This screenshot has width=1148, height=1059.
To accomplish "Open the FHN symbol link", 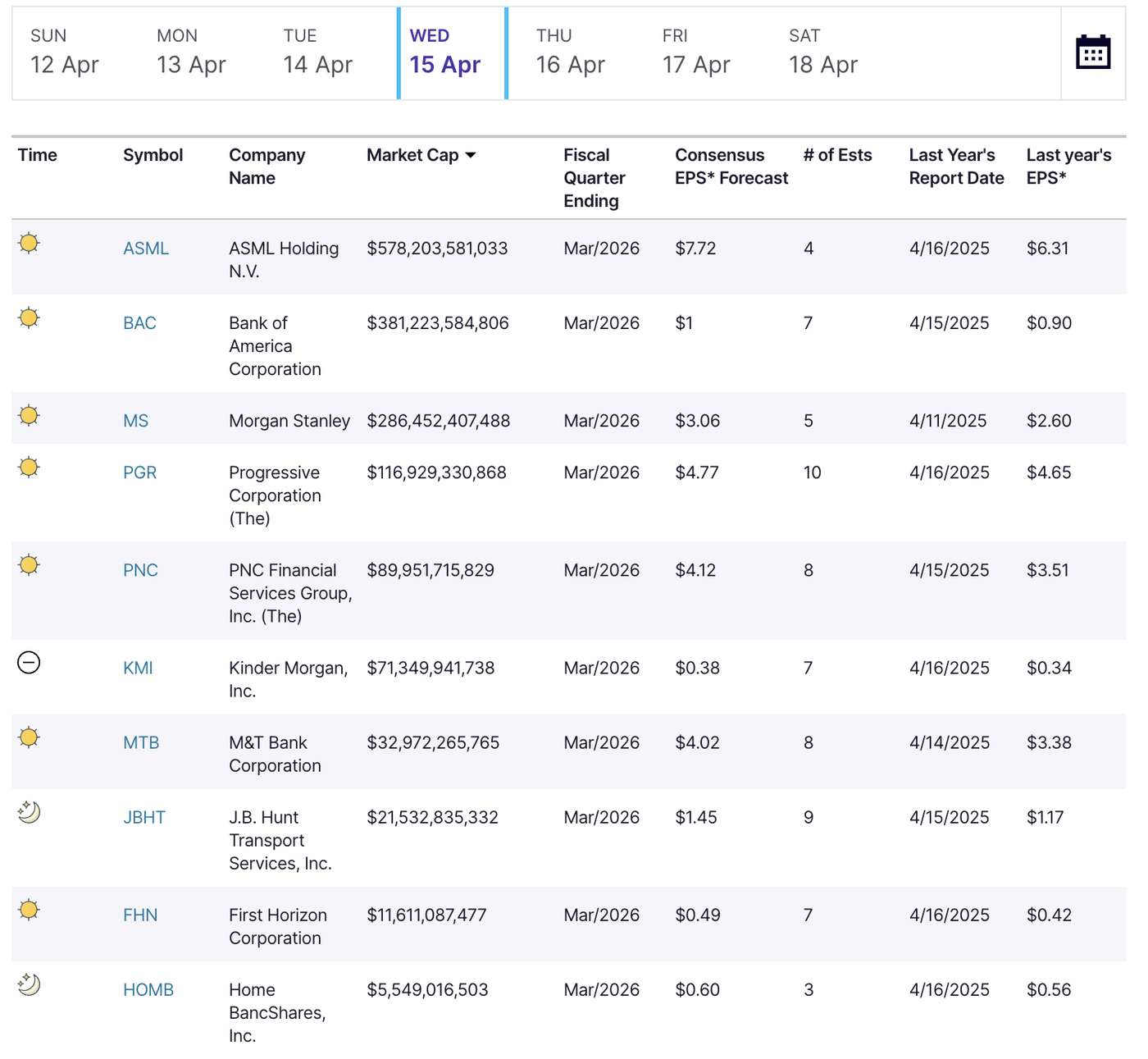I will click(140, 915).
